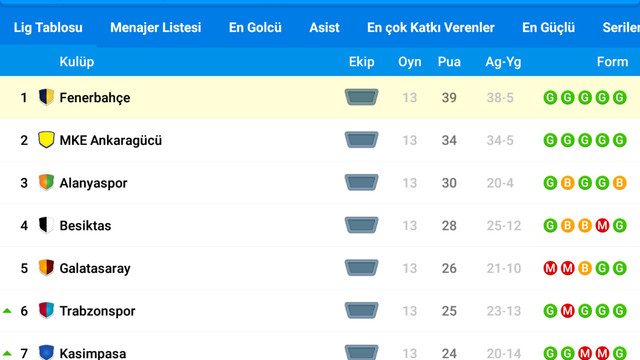Open Alanyaspor's squad pitch icon
Screen dimensions: 640x360
361,182
